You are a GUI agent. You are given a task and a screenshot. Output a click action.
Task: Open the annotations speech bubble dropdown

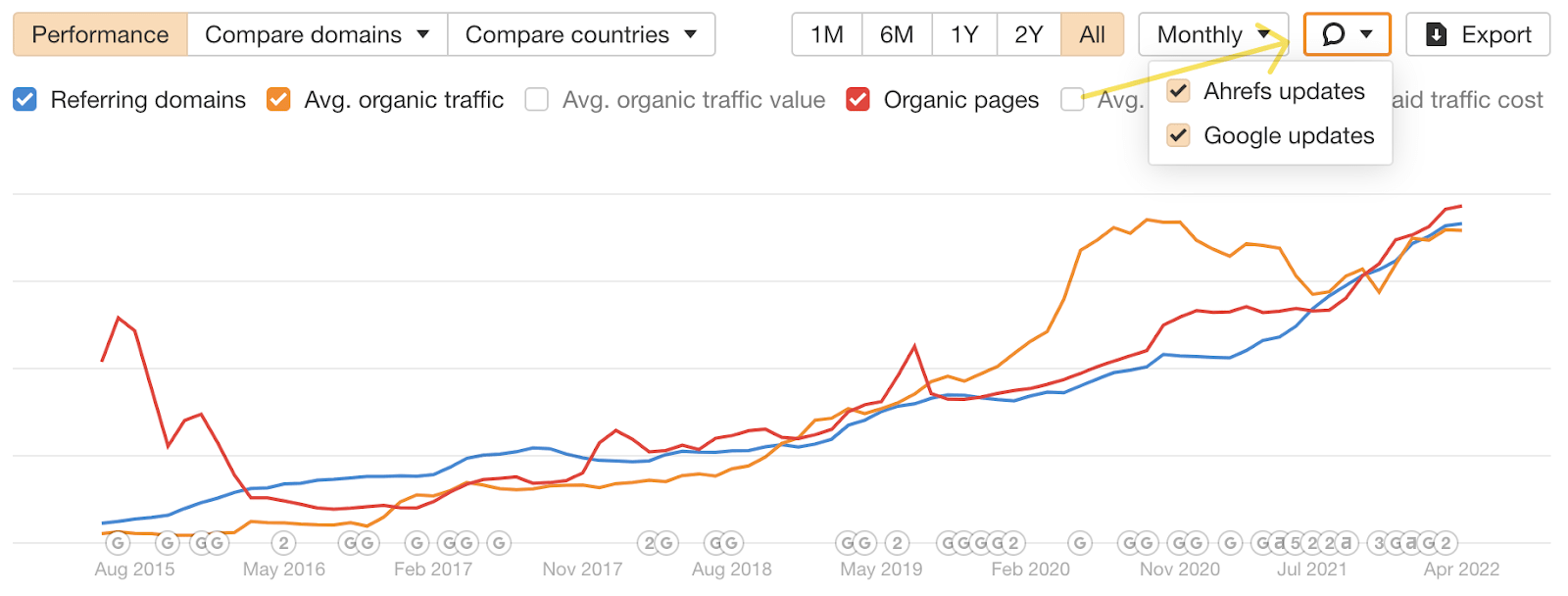[x=1347, y=35]
